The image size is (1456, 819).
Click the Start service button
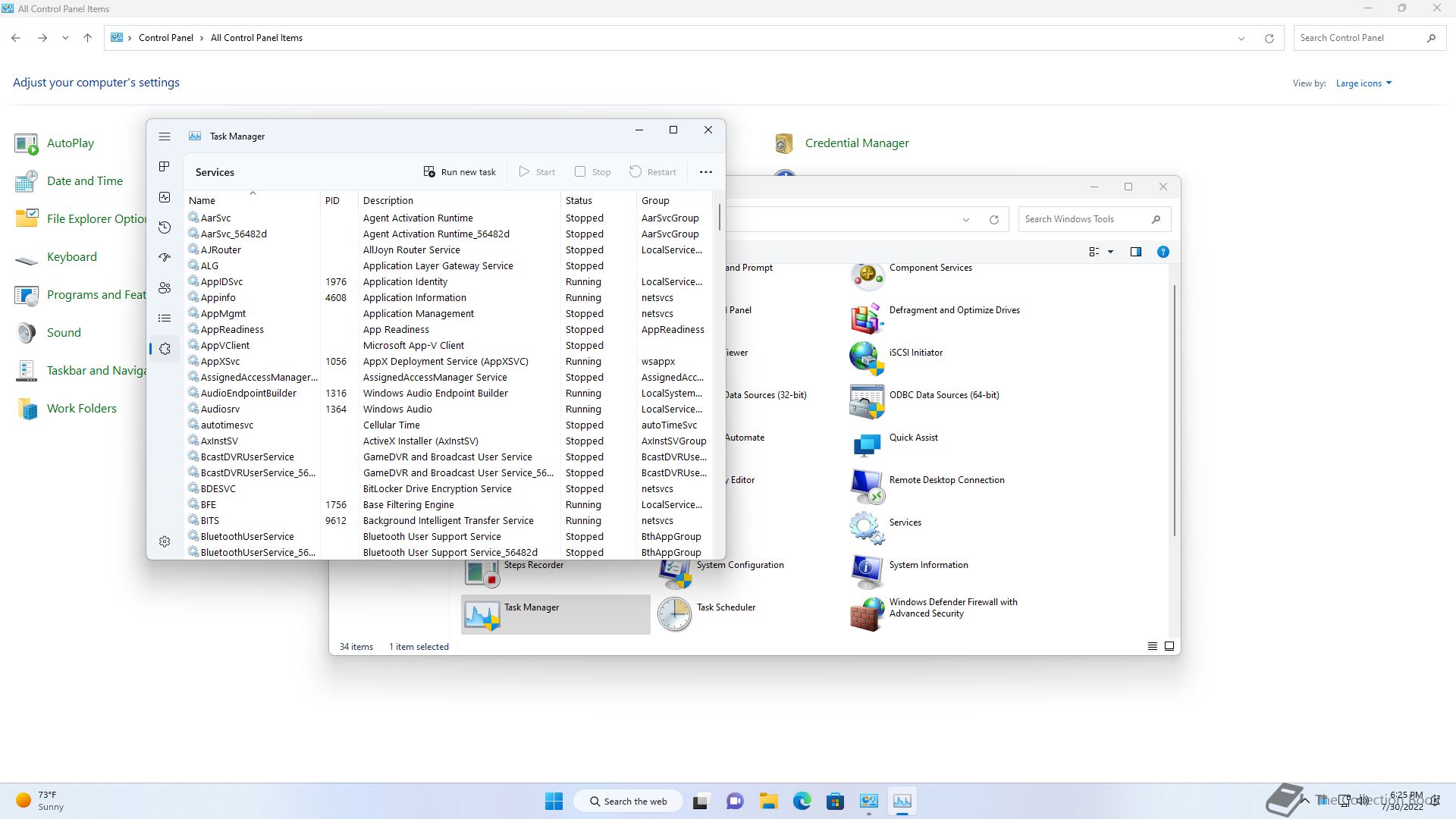pyautogui.click(x=537, y=172)
